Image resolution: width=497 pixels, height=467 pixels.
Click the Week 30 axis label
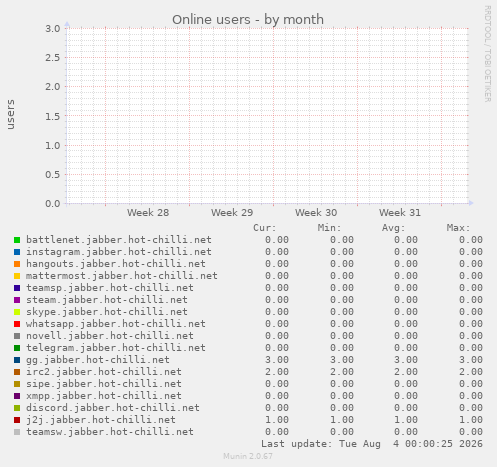pos(316,213)
